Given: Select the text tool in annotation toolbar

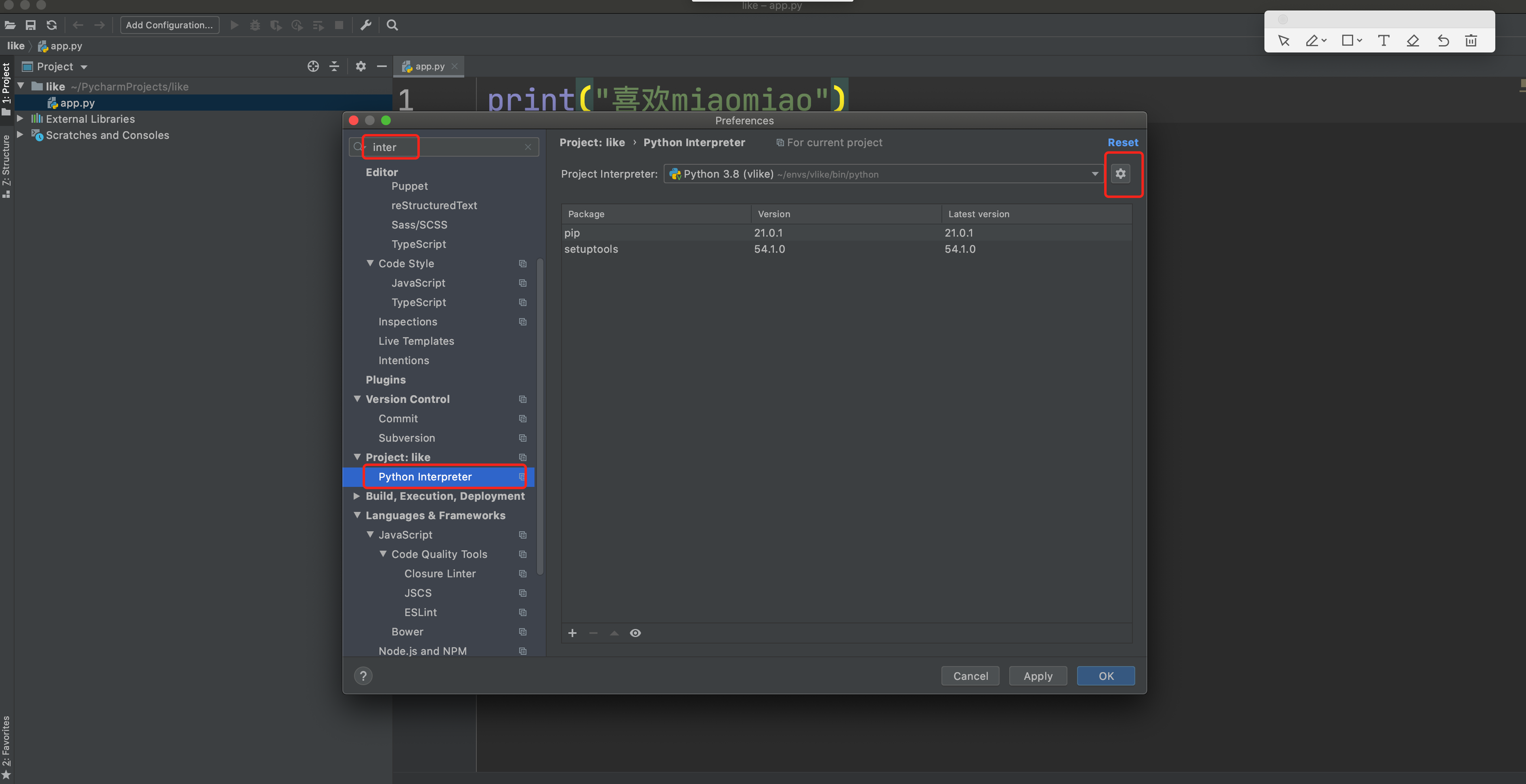Looking at the screenshot, I should point(1383,40).
